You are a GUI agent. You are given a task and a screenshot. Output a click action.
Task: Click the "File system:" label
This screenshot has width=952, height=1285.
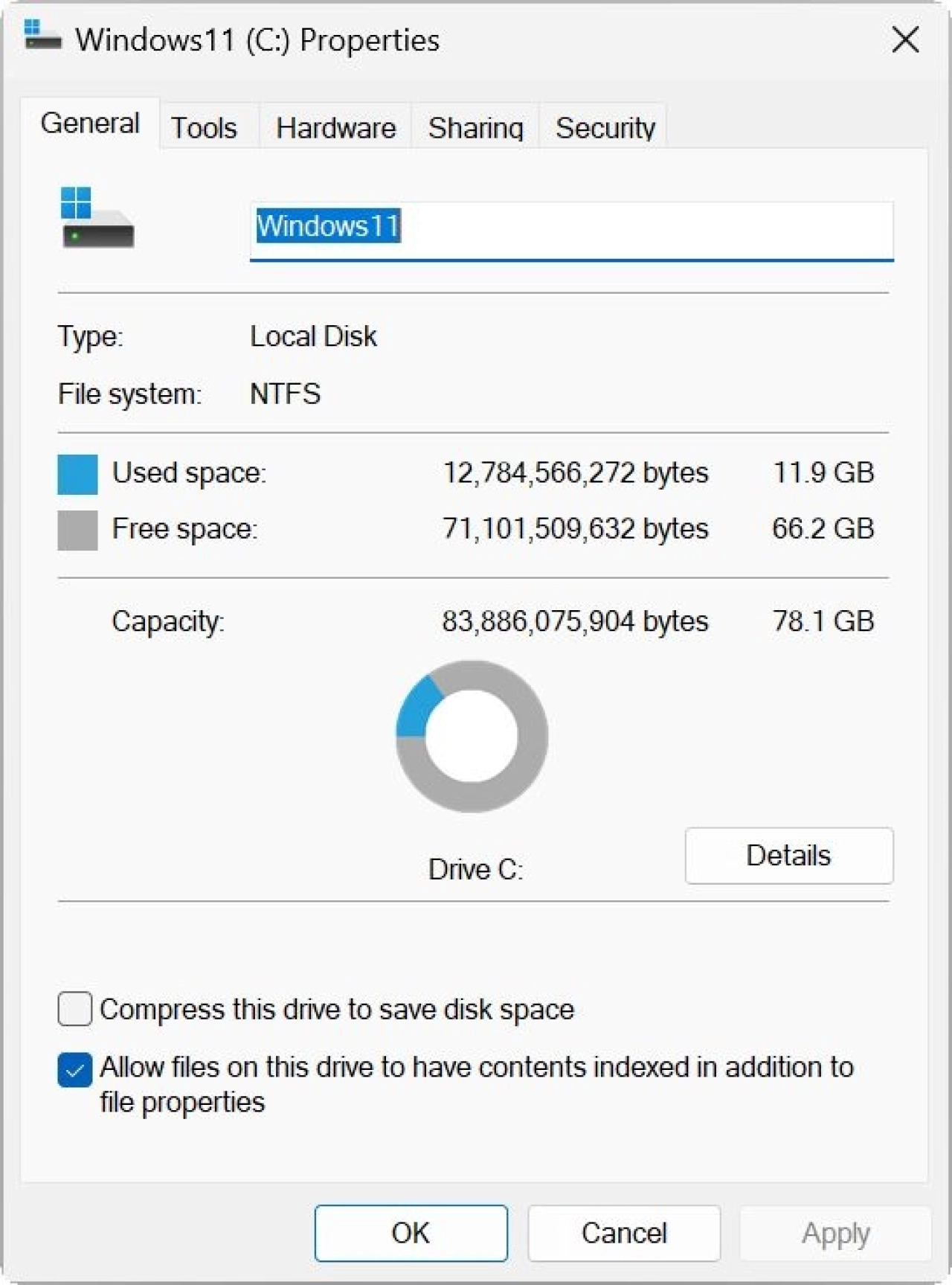coord(129,394)
